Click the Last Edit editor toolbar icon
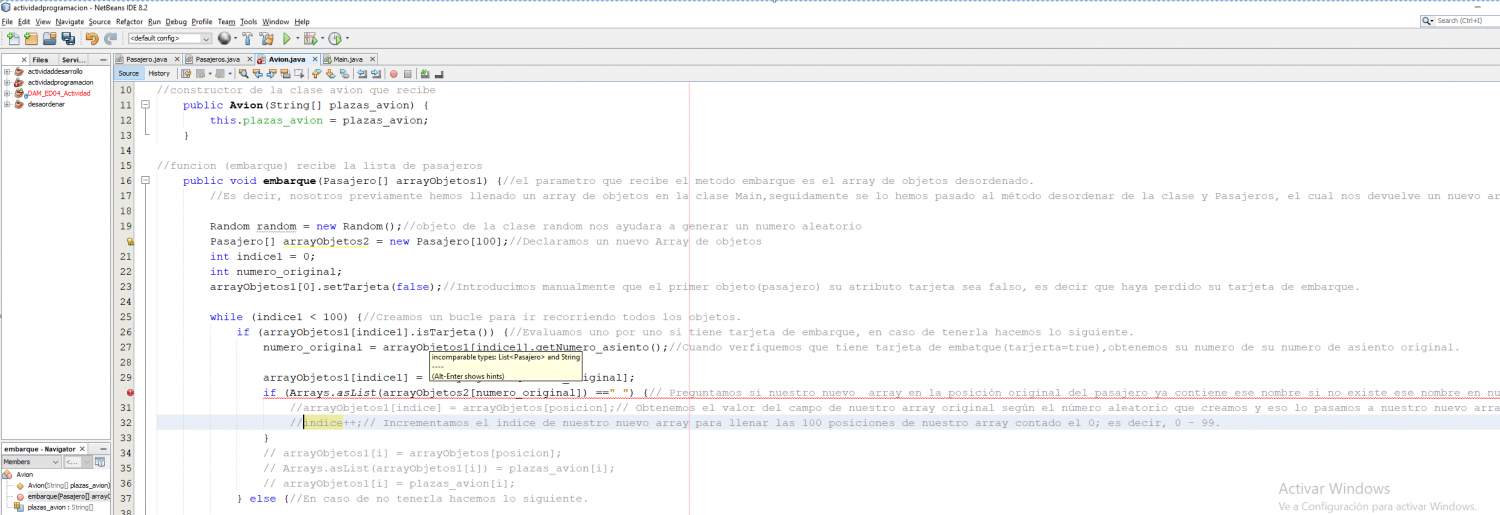The width and height of the screenshot is (1500, 515). coord(186,73)
